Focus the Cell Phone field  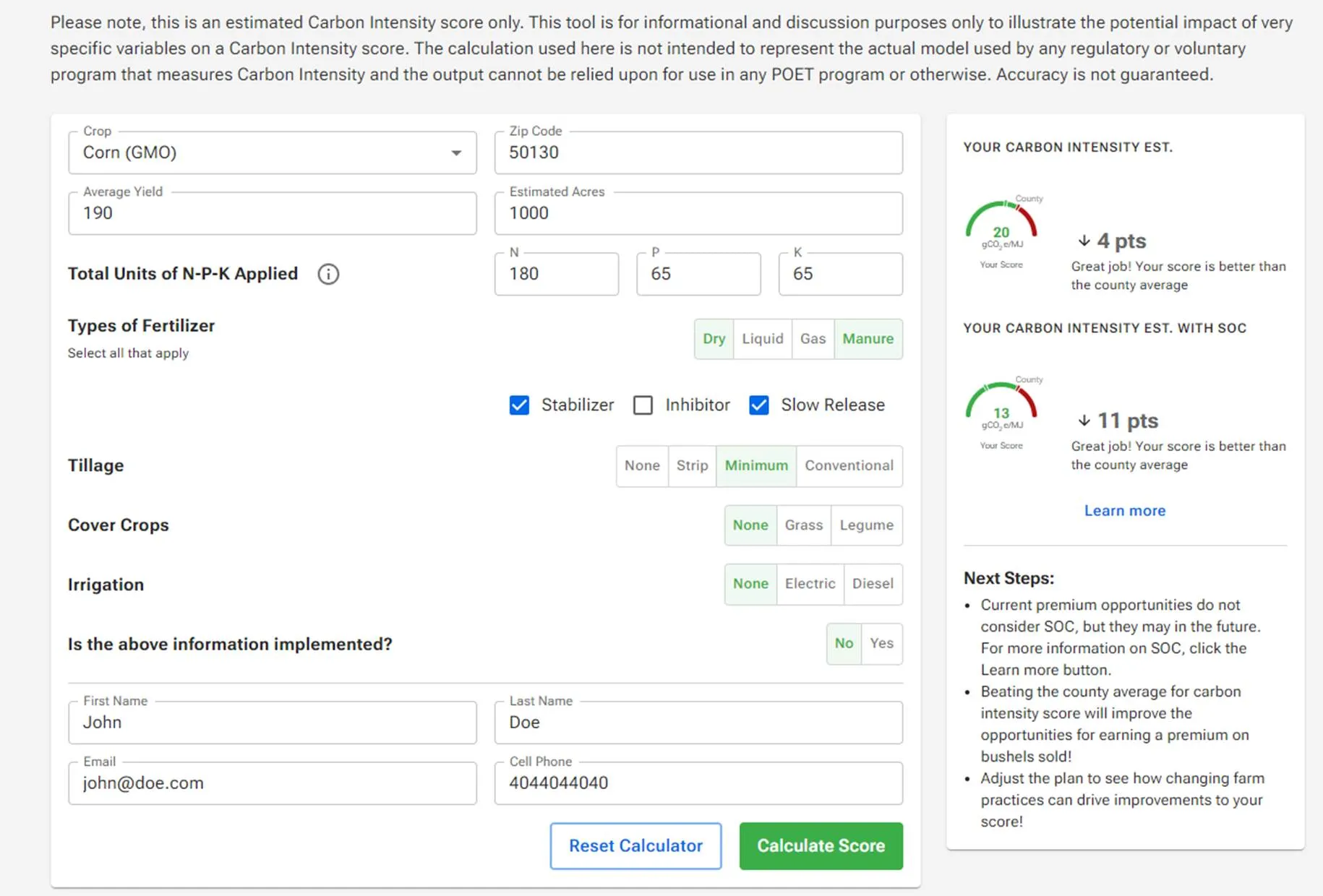pyautogui.click(x=698, y=783)
